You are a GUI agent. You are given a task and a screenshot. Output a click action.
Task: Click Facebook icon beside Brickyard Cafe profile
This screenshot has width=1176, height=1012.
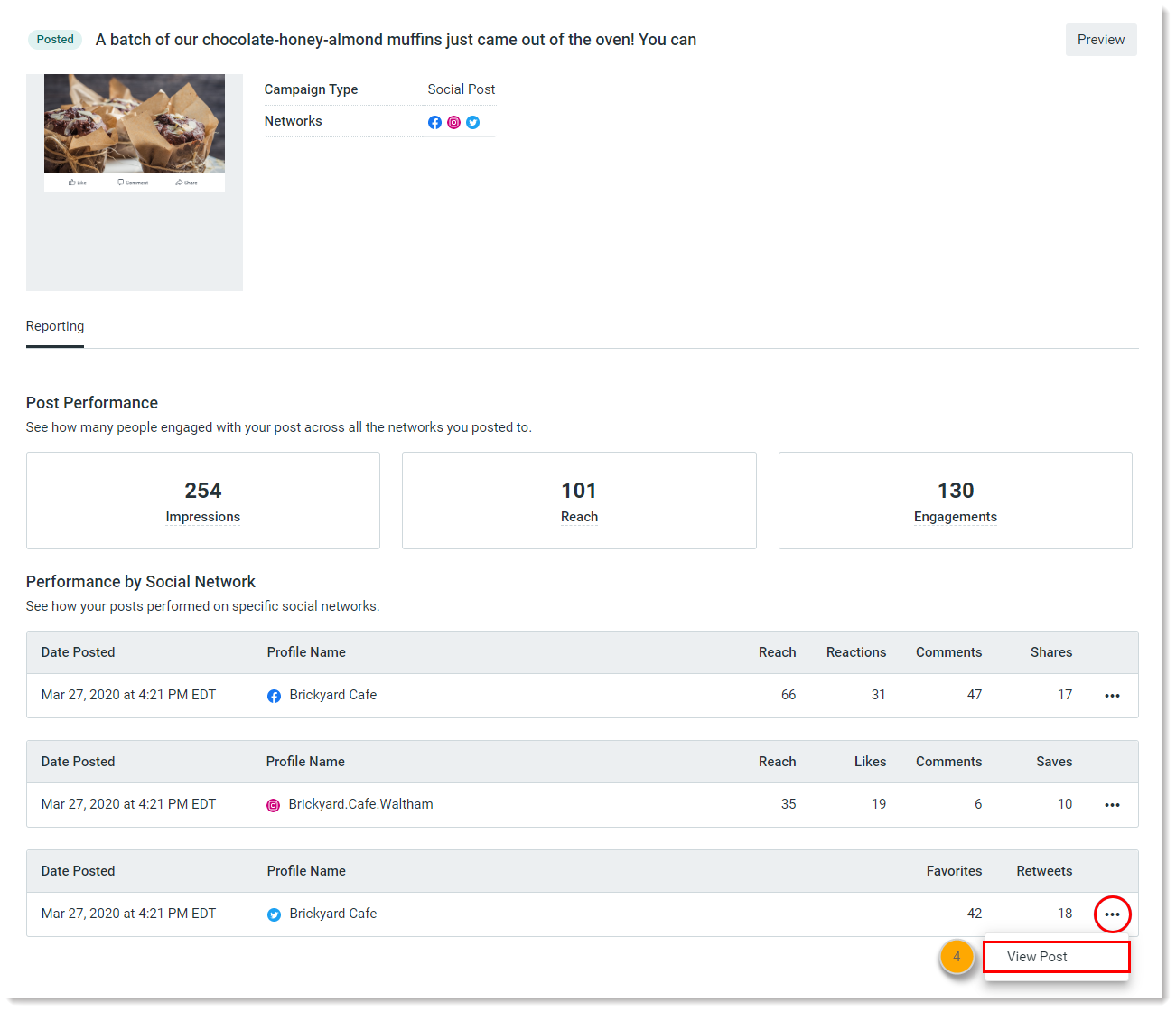[274, 696]
